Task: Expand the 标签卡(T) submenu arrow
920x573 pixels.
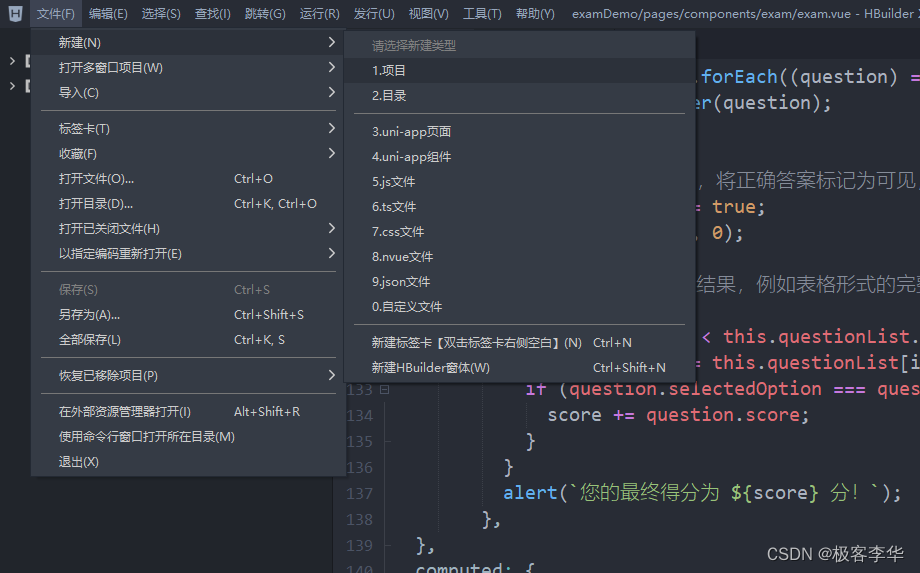Action: click(332, 128)
